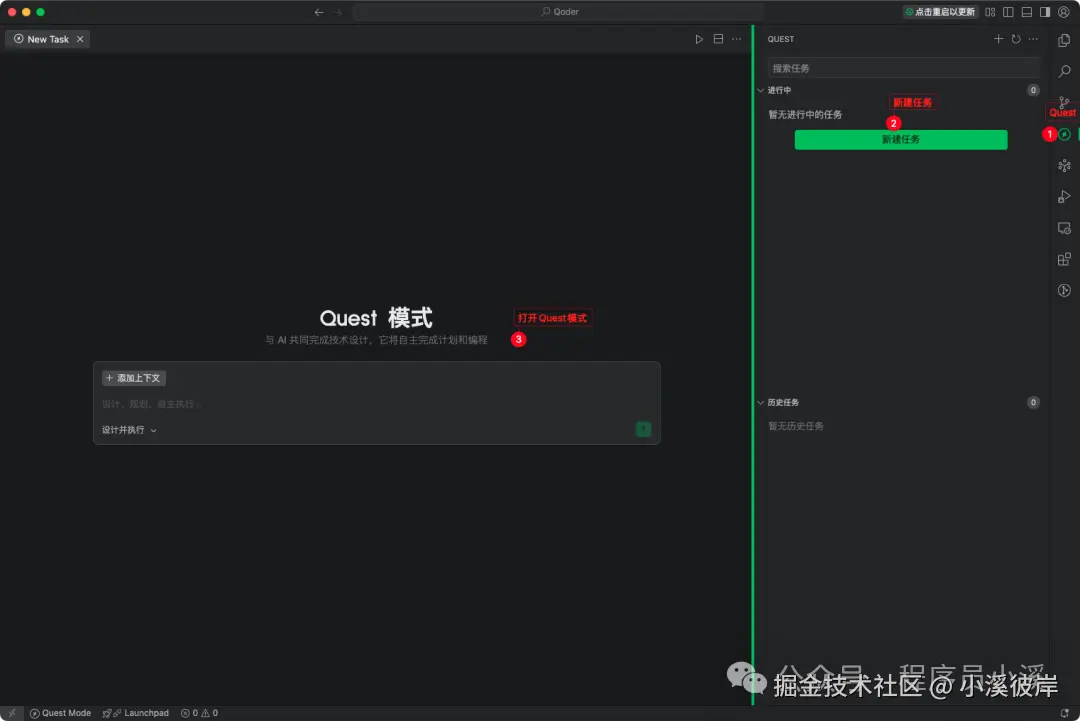Open the account profile icon at top right
Image resolution: width=1080 pixels, height=721 pixels.
click(x=1063, y=12)
